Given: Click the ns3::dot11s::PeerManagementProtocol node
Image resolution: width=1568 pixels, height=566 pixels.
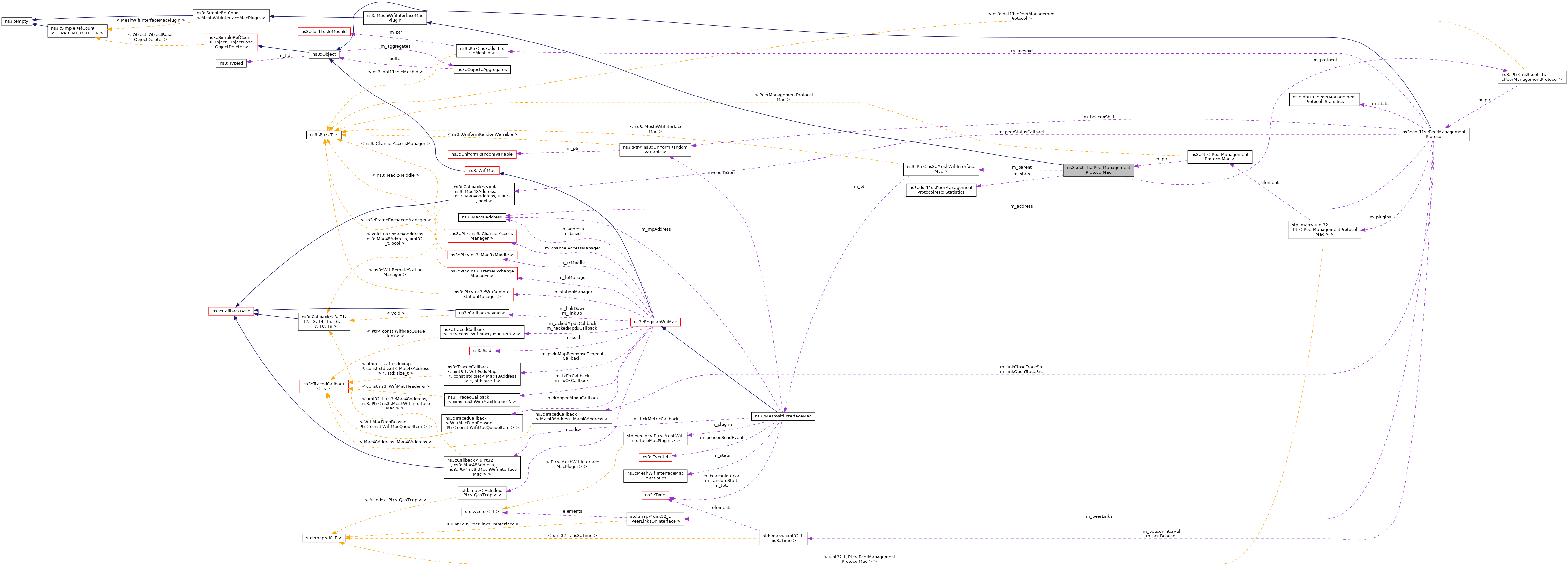Looking at the screenshot, I should [x=1434, y=134].
